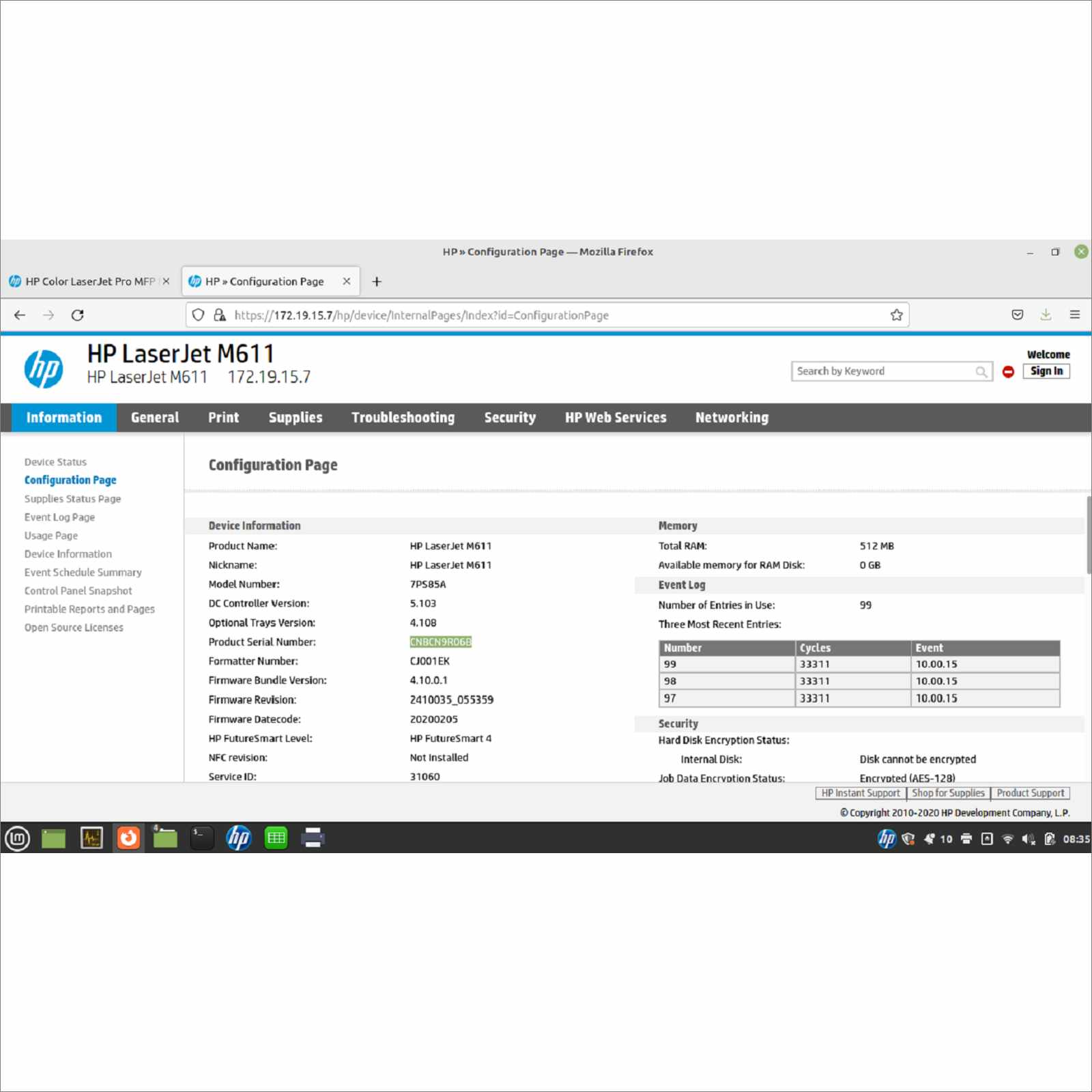This screenshot has height=1092, width=1092.
Task: Click HP Instant Support footer link
Action: [x=861, y=793]
